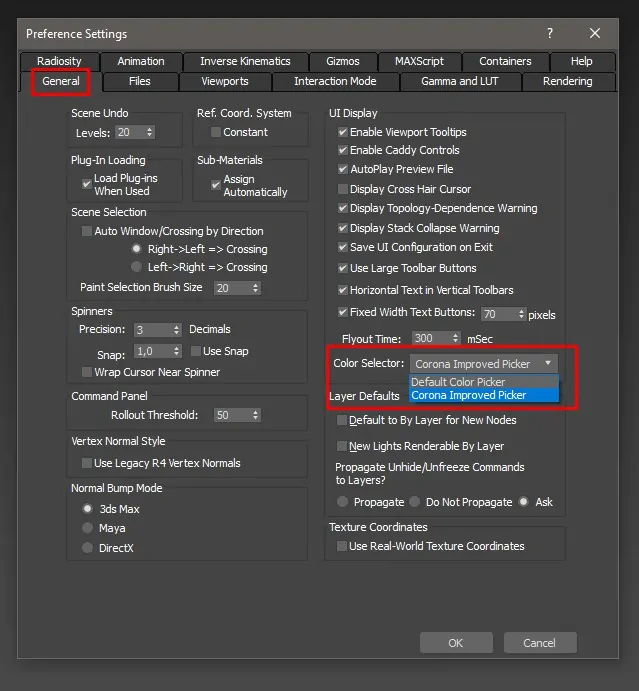Click the question mark help icon in title bar
This screenshot has height=691, width=639.
[549, 33]
